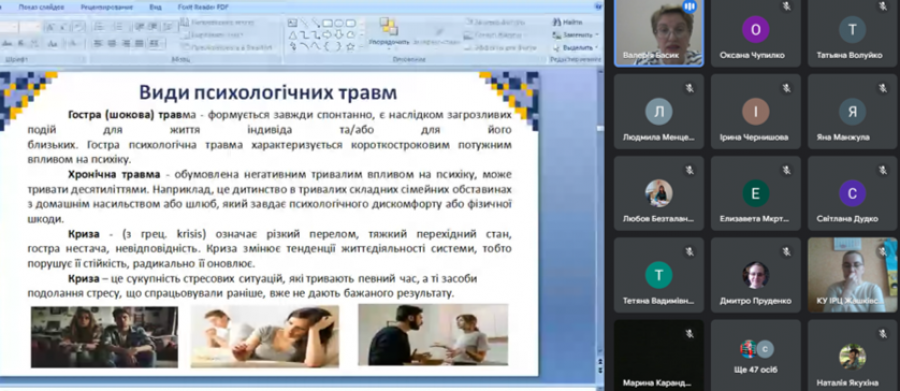Toggle center text alignment
The height and width of the screenshot is (391, 900).
(112, 43)
